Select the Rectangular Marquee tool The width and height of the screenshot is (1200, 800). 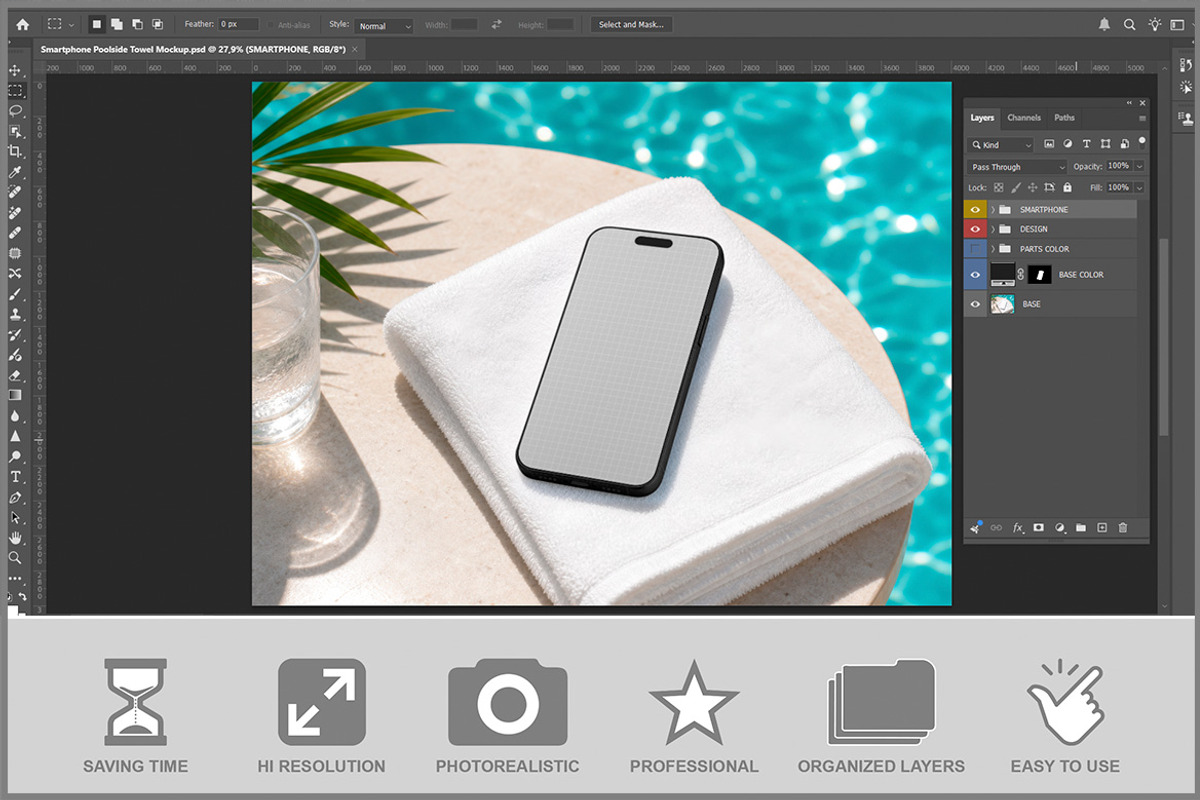click(x=15, y=90)
